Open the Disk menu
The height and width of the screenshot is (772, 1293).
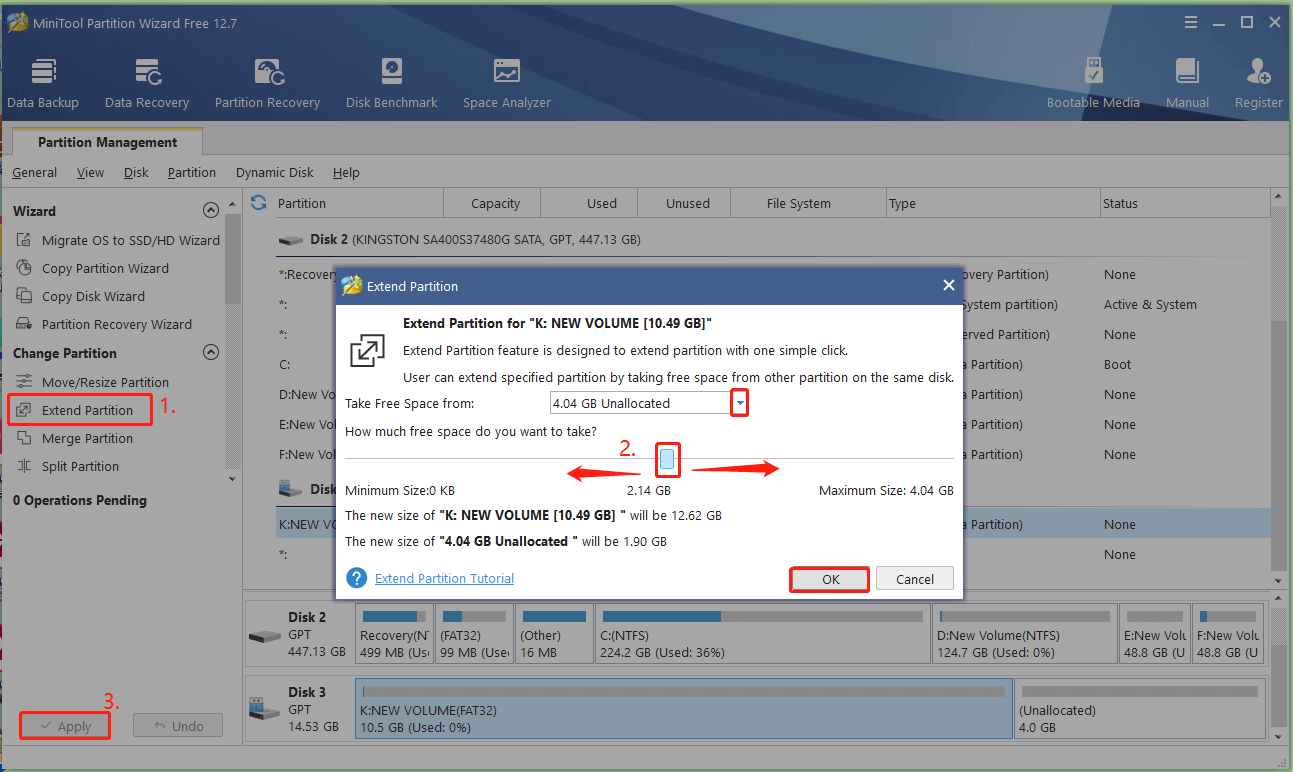coord(136,172)
